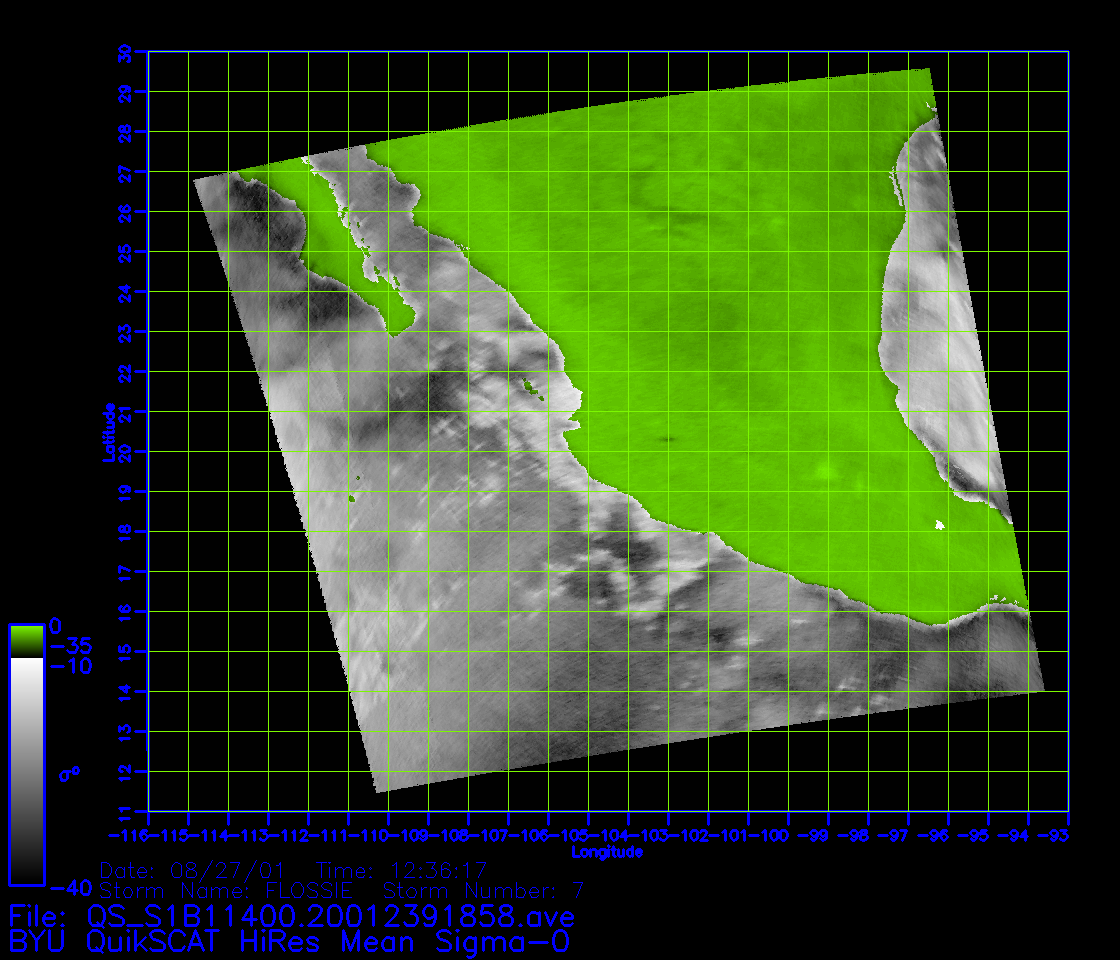Click the green swatch atop the color bar
1120x960 pixels.
[x=26, y=641]
